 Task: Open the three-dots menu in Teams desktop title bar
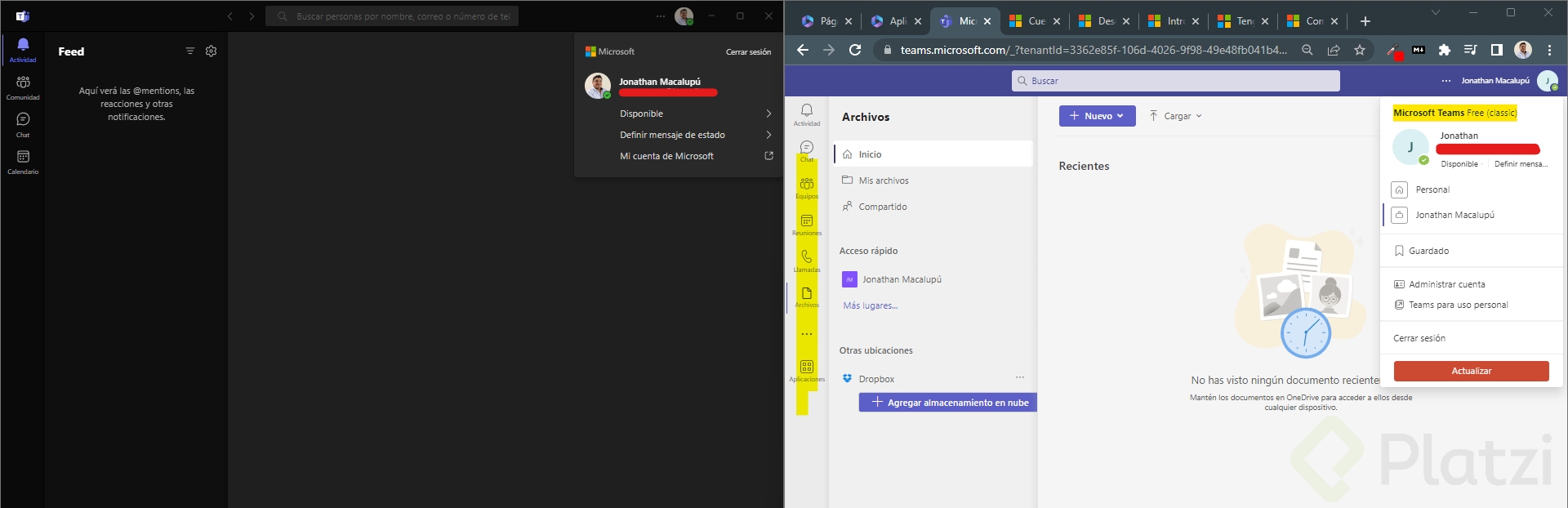point(660,16)
